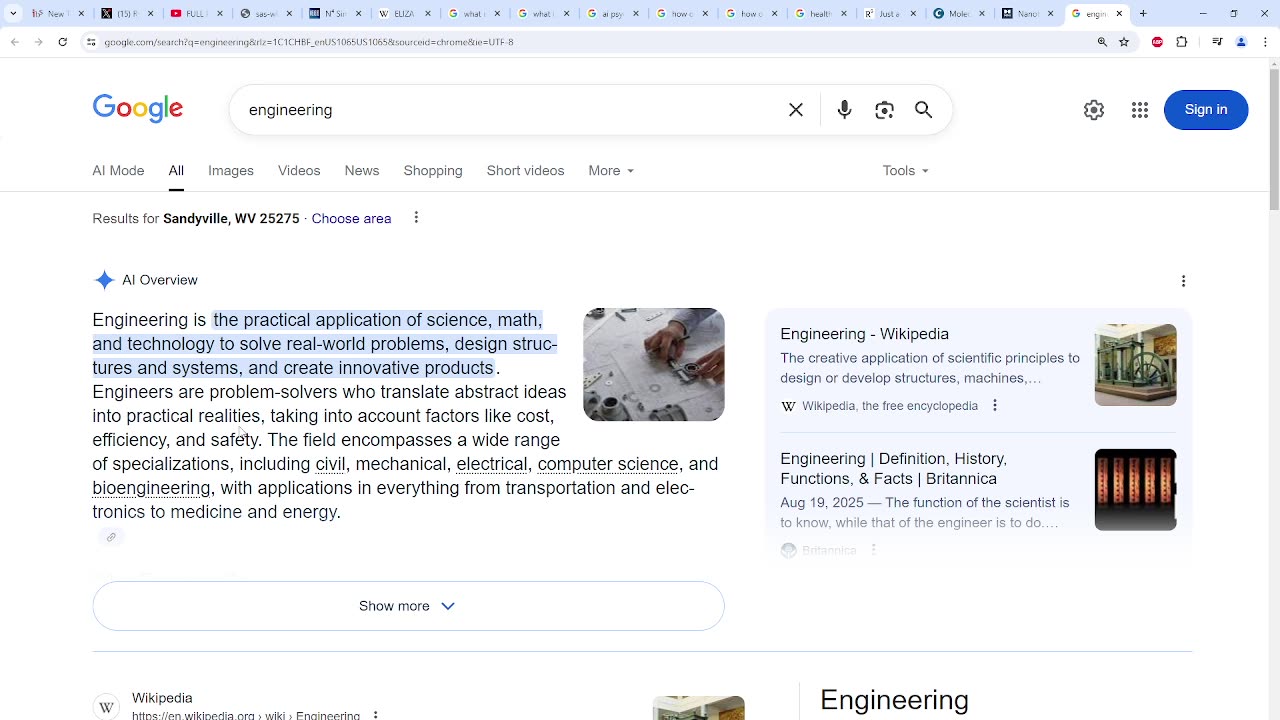Open the civil link in overview
1280x720 pixels.
coord(330,464)
